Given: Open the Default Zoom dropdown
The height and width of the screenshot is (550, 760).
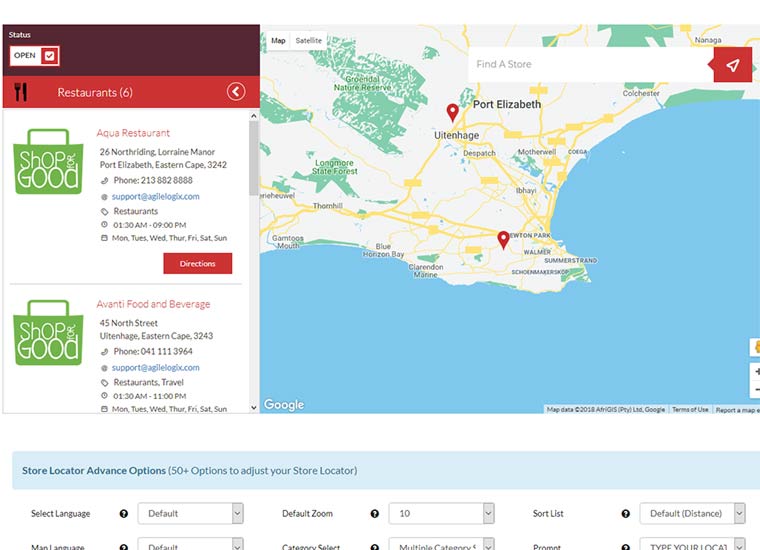Looking at the screenshot, I should pyautogui.click(x=442, y=513).
